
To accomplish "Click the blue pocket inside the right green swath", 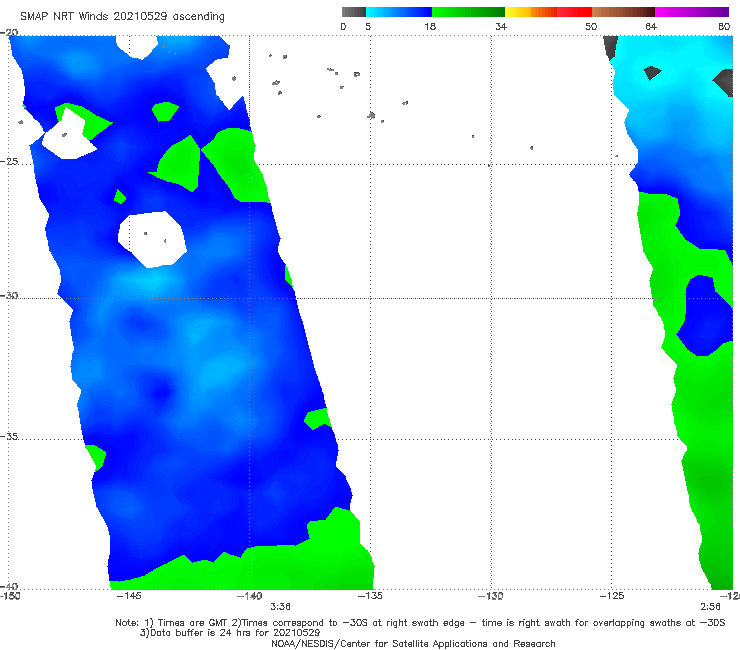I will (x=706, y=316).
